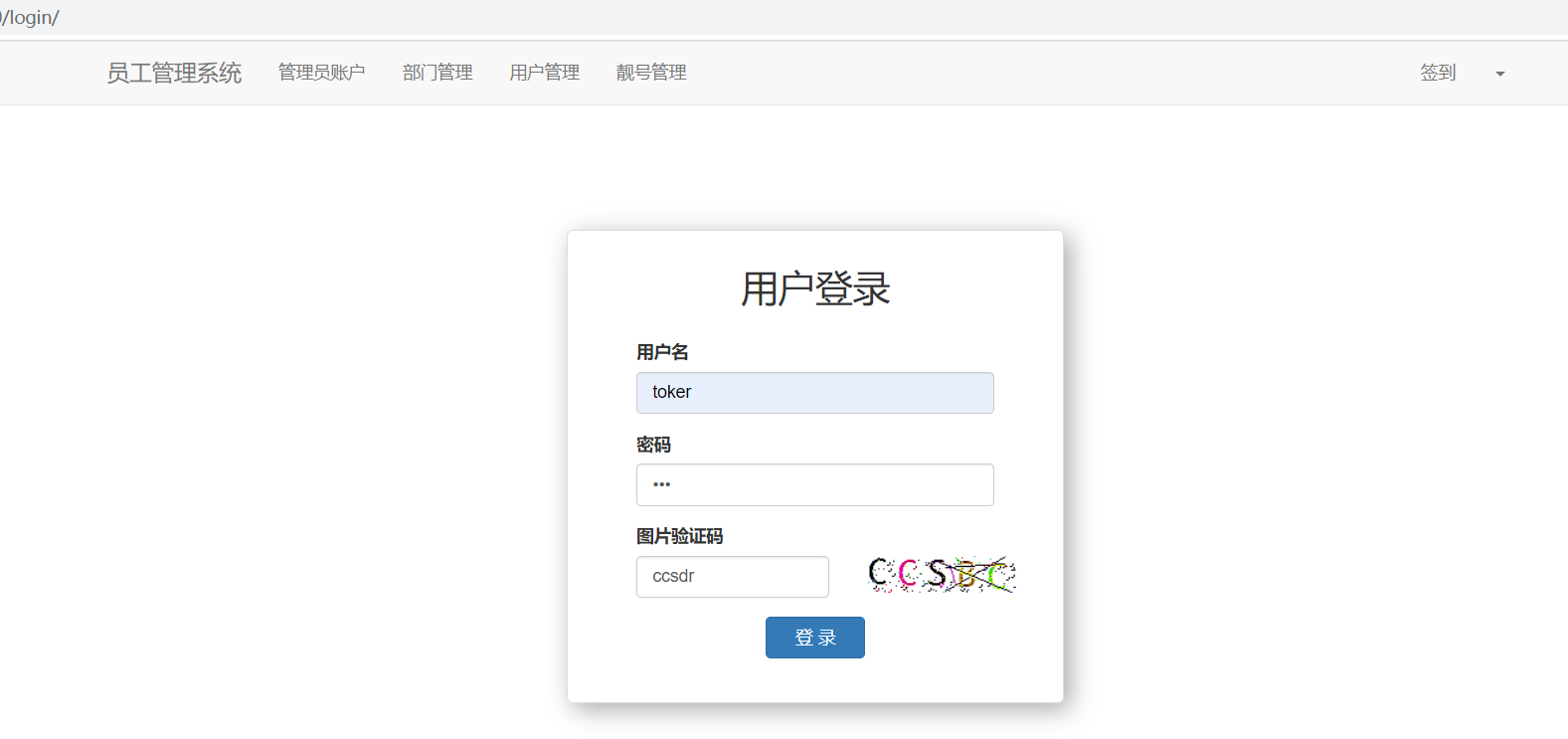This screenshot has width=1568, height=739.
Task: Click the 签到 link in navbar
Action: click(1438, 73)
